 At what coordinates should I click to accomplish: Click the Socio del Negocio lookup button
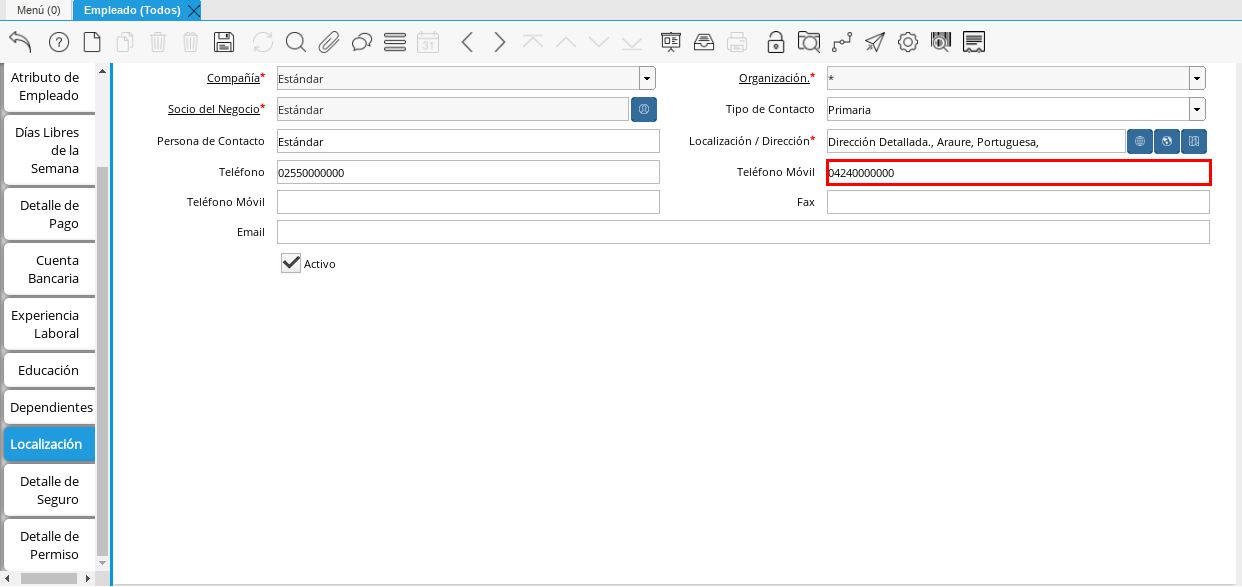pos(644,109)
